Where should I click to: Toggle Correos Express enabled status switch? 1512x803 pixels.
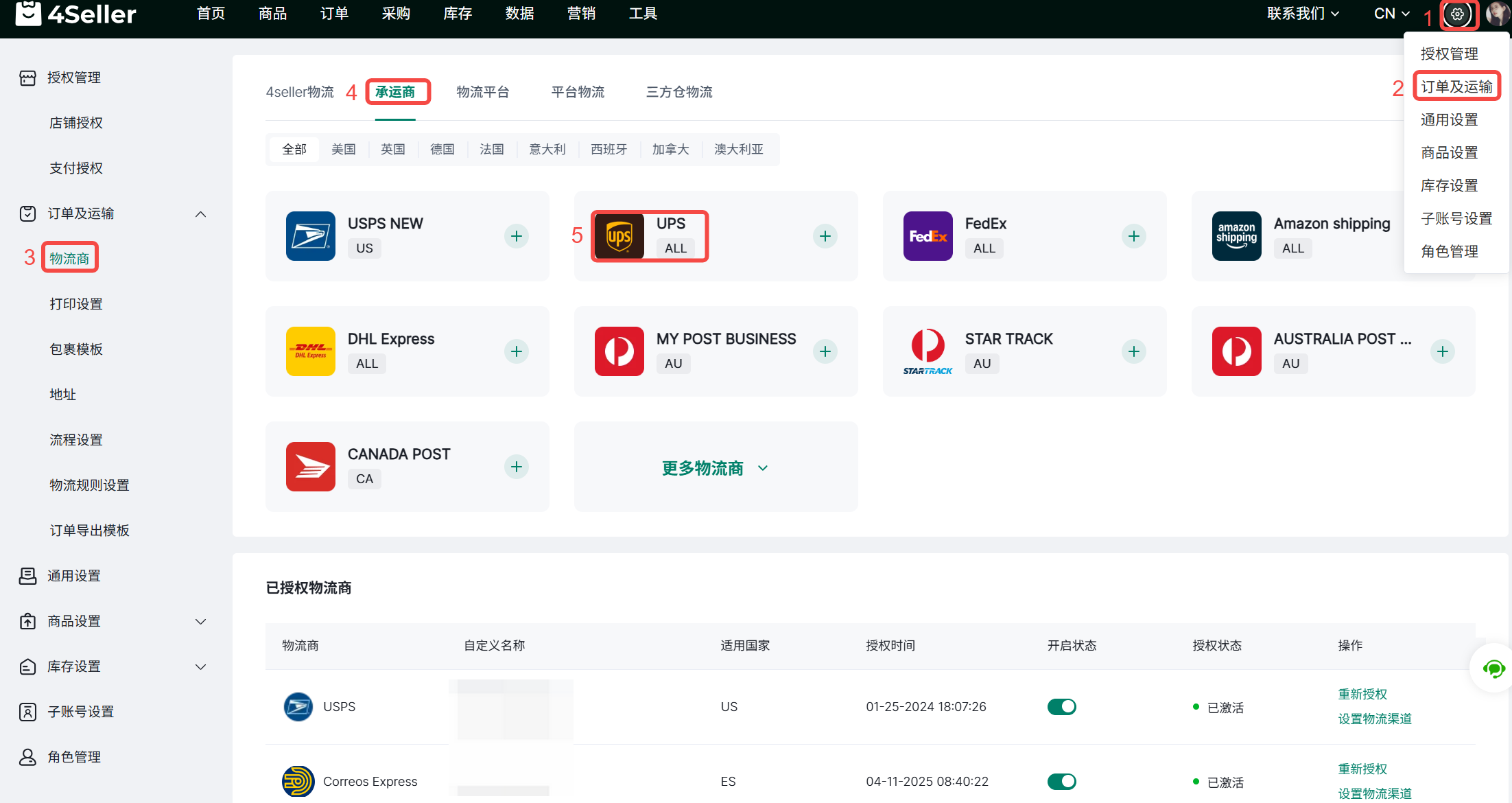[x=1061, y=782]
